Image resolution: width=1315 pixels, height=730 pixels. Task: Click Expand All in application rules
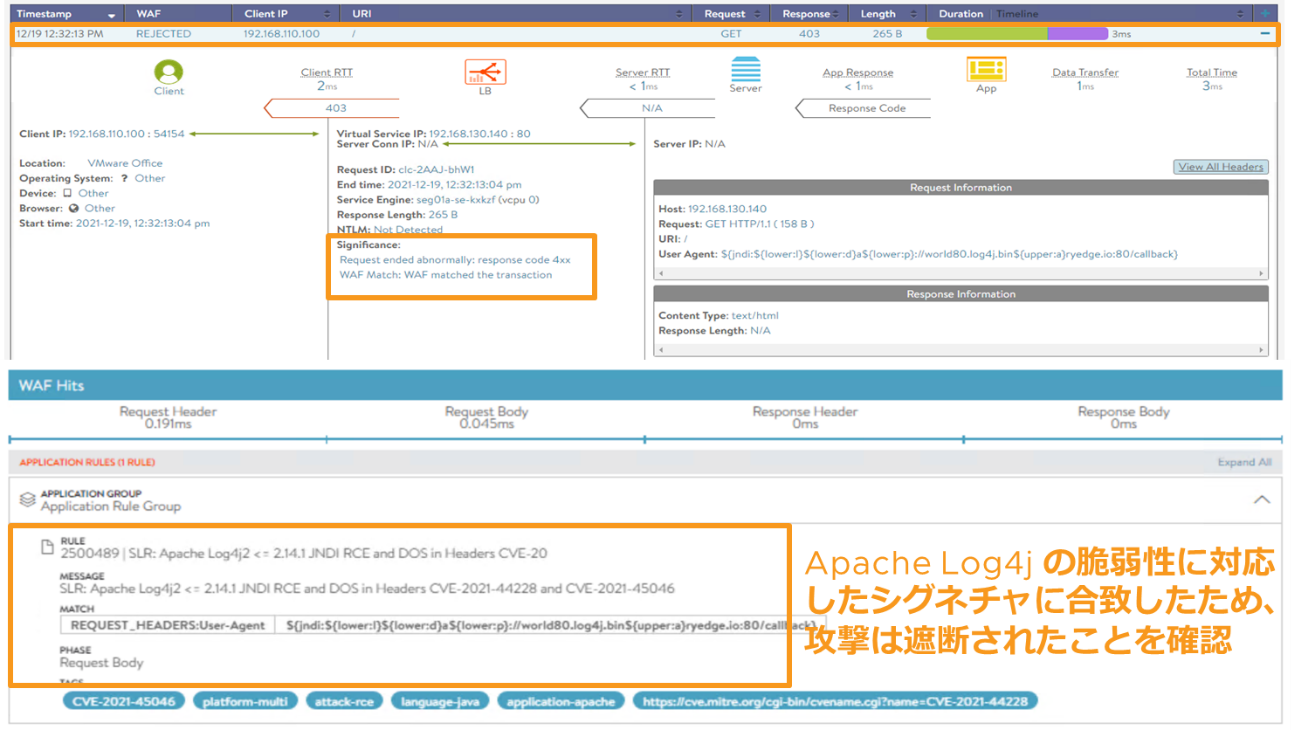point(1243,463)
